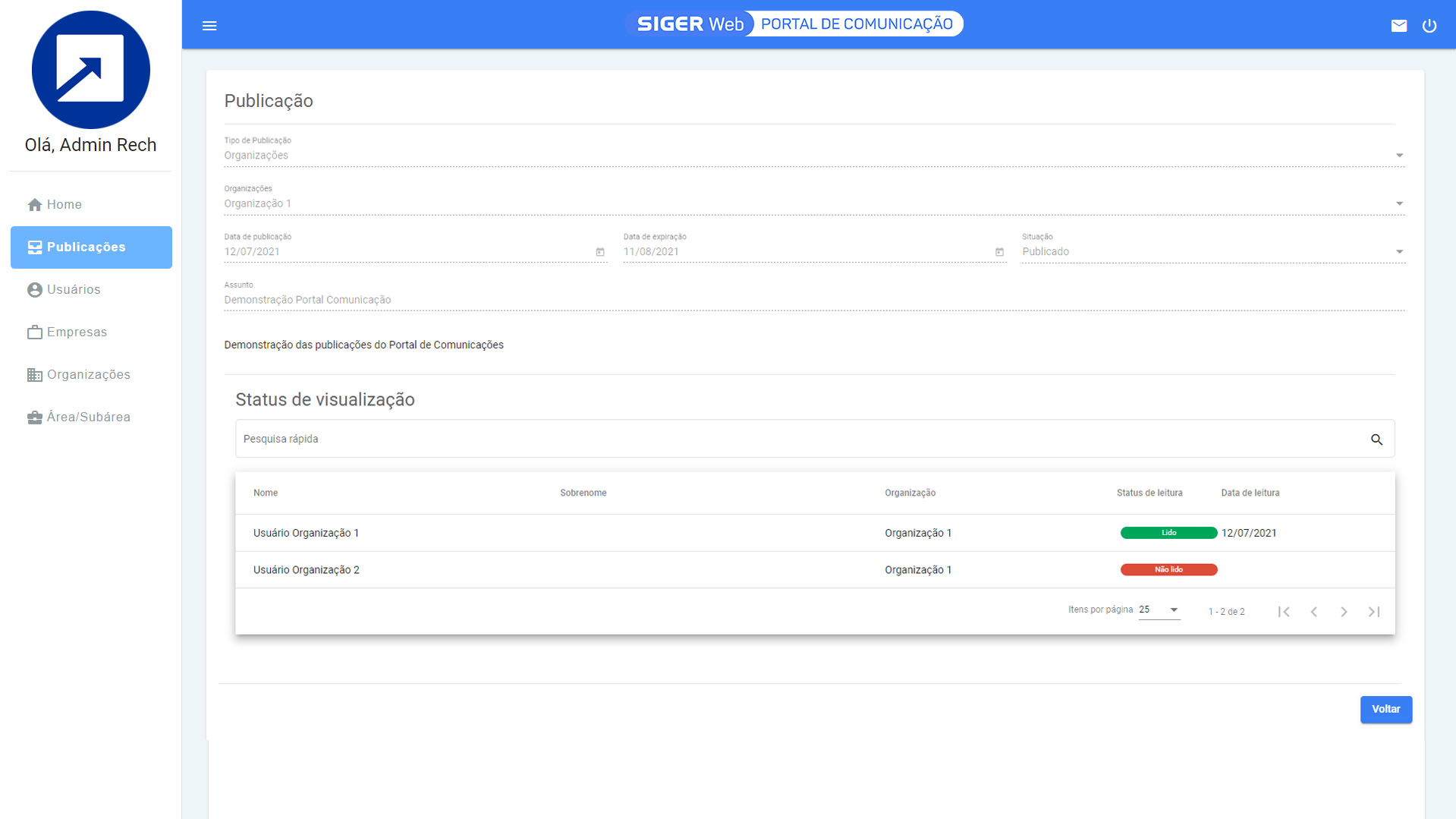Open the hamburger menu icon

click(x=209, y=26)
